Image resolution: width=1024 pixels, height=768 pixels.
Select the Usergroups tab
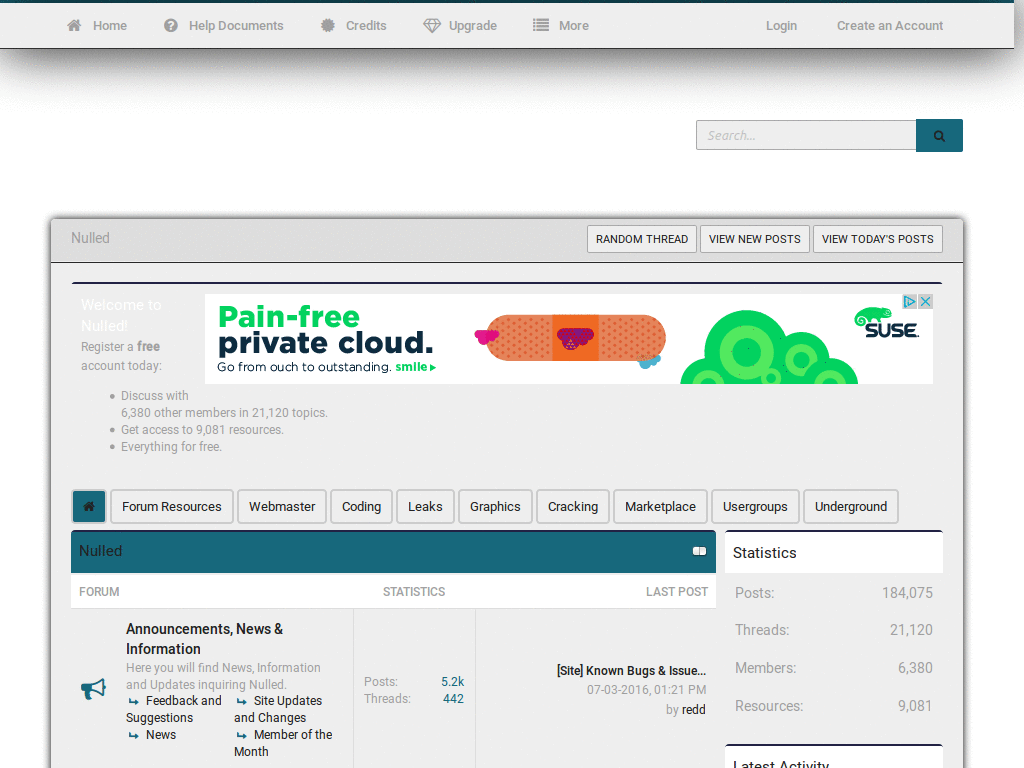755,506
